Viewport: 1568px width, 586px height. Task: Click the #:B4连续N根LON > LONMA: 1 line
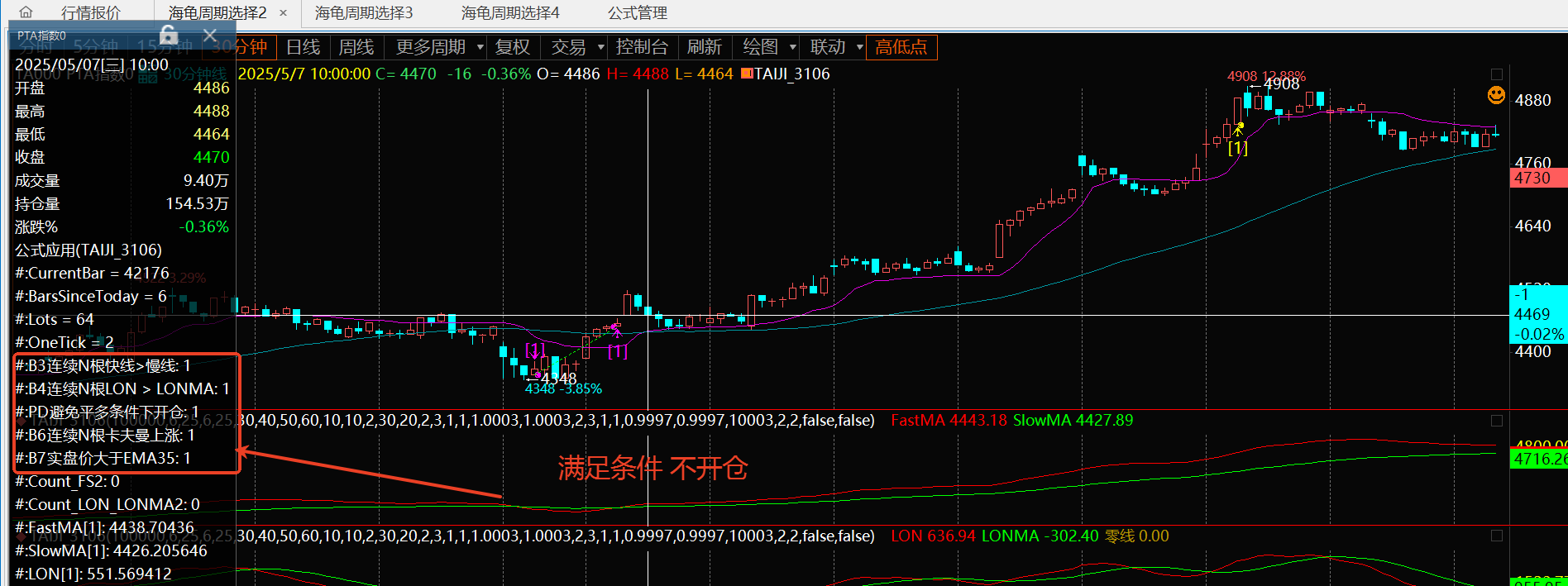click(122, 388)
